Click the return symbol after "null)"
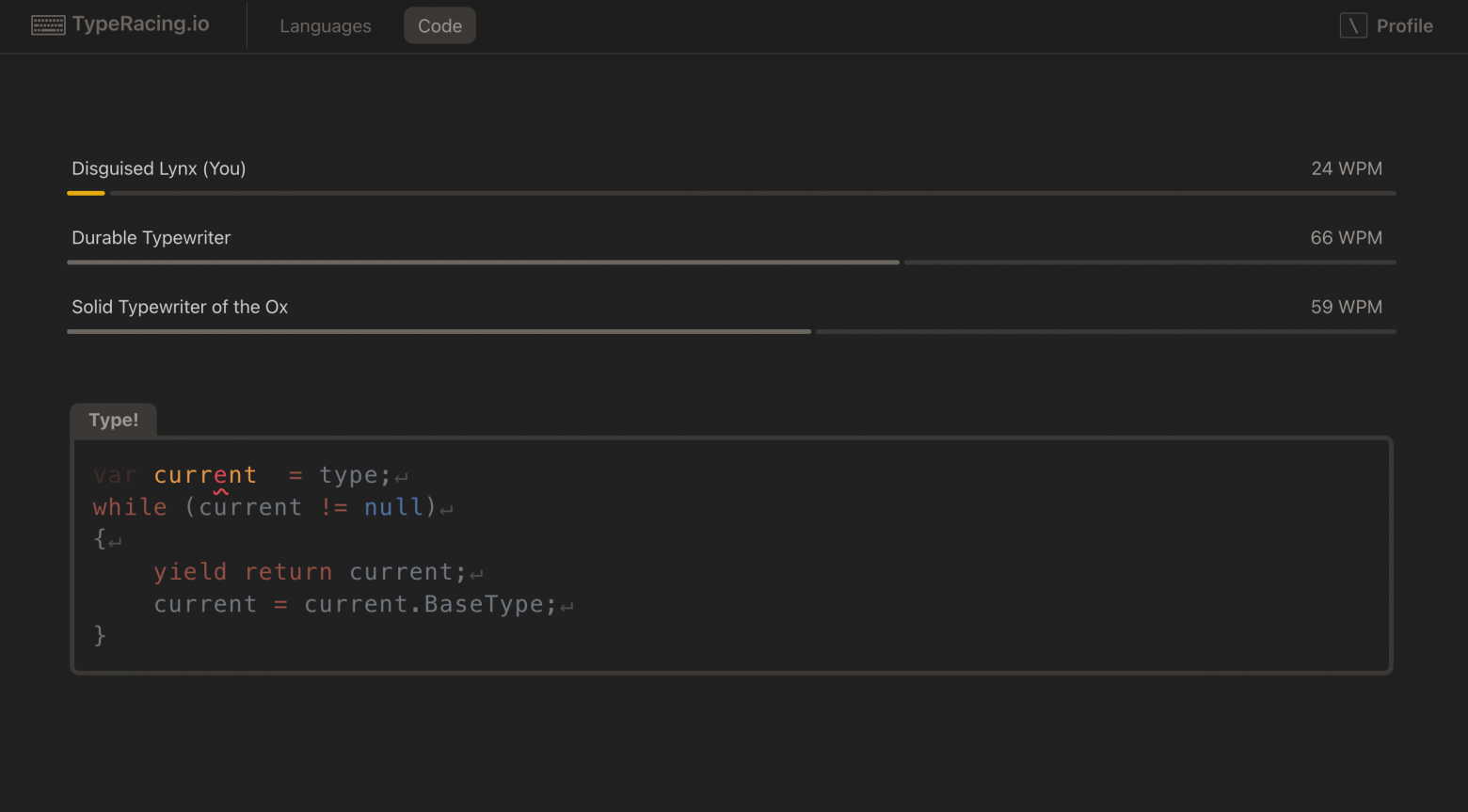The image size is (1468, 812). (447, 509)
